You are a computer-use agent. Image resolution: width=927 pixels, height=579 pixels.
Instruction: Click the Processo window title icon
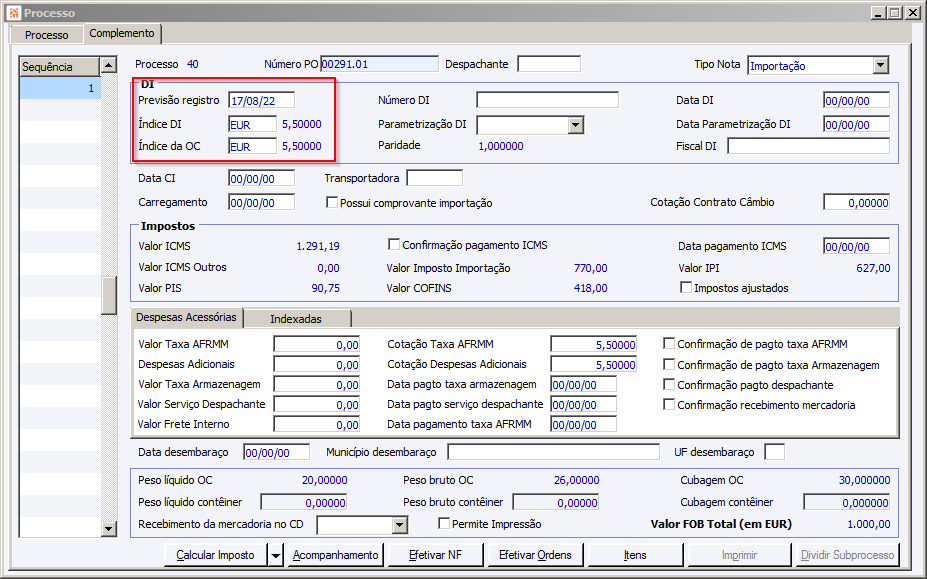point(13,13)
